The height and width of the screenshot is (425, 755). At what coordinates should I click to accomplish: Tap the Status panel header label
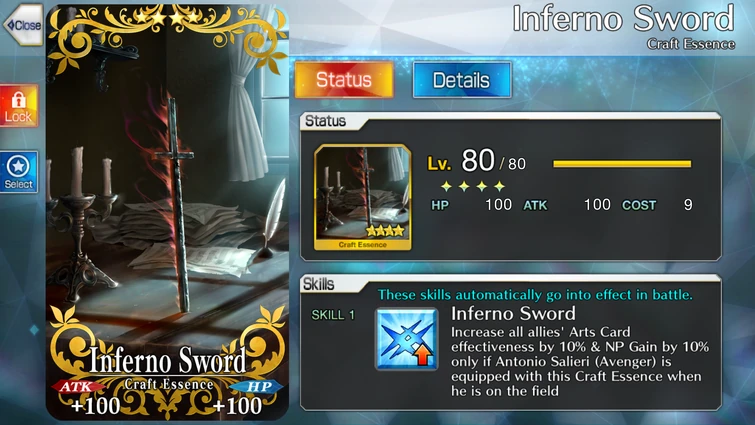pos(325,121)
